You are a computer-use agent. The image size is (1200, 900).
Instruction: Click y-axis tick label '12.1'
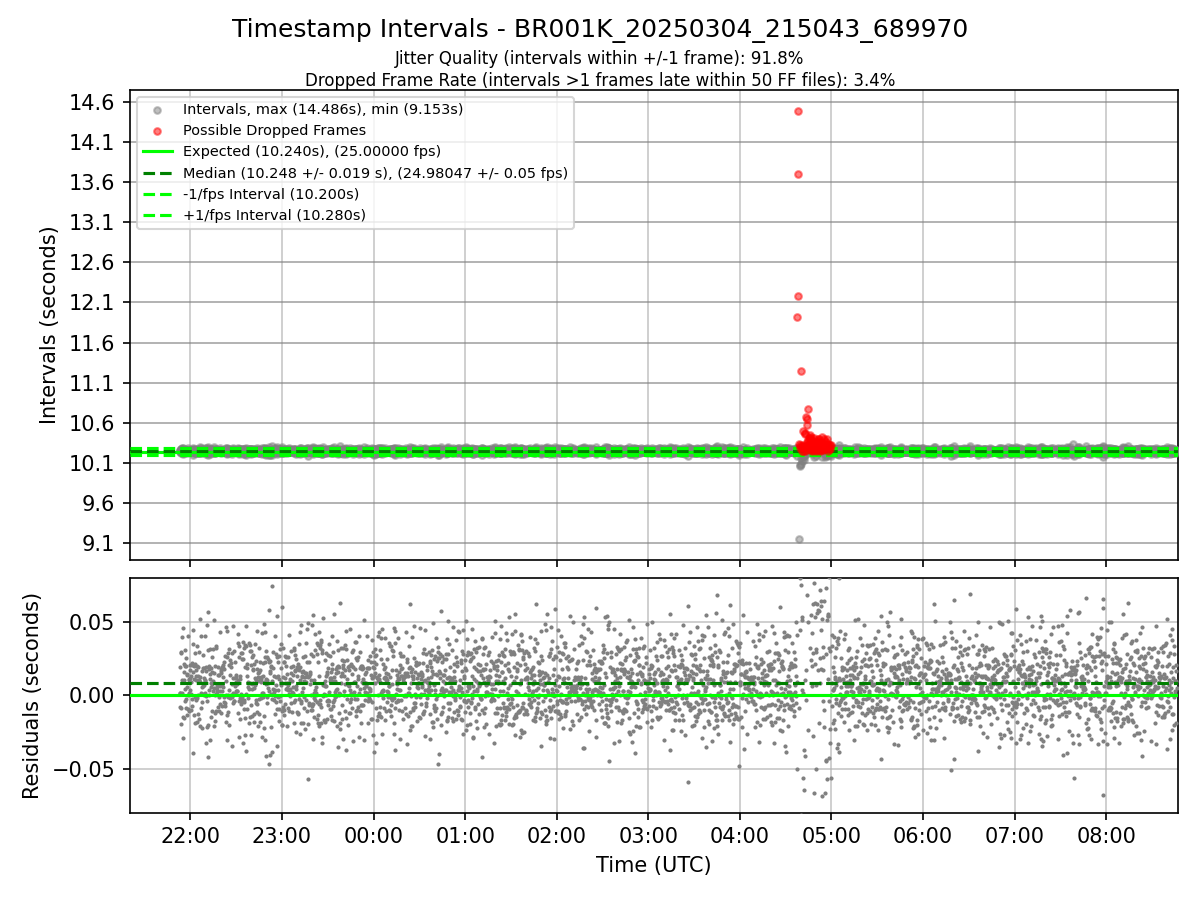[93, 302]
